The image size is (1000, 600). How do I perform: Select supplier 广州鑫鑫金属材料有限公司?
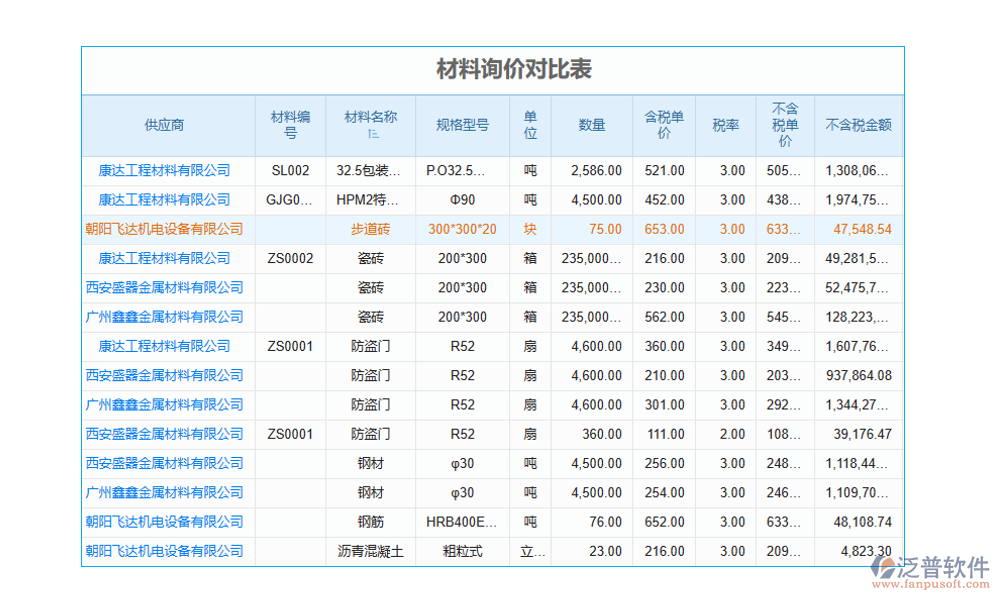(x=165, y=317)
